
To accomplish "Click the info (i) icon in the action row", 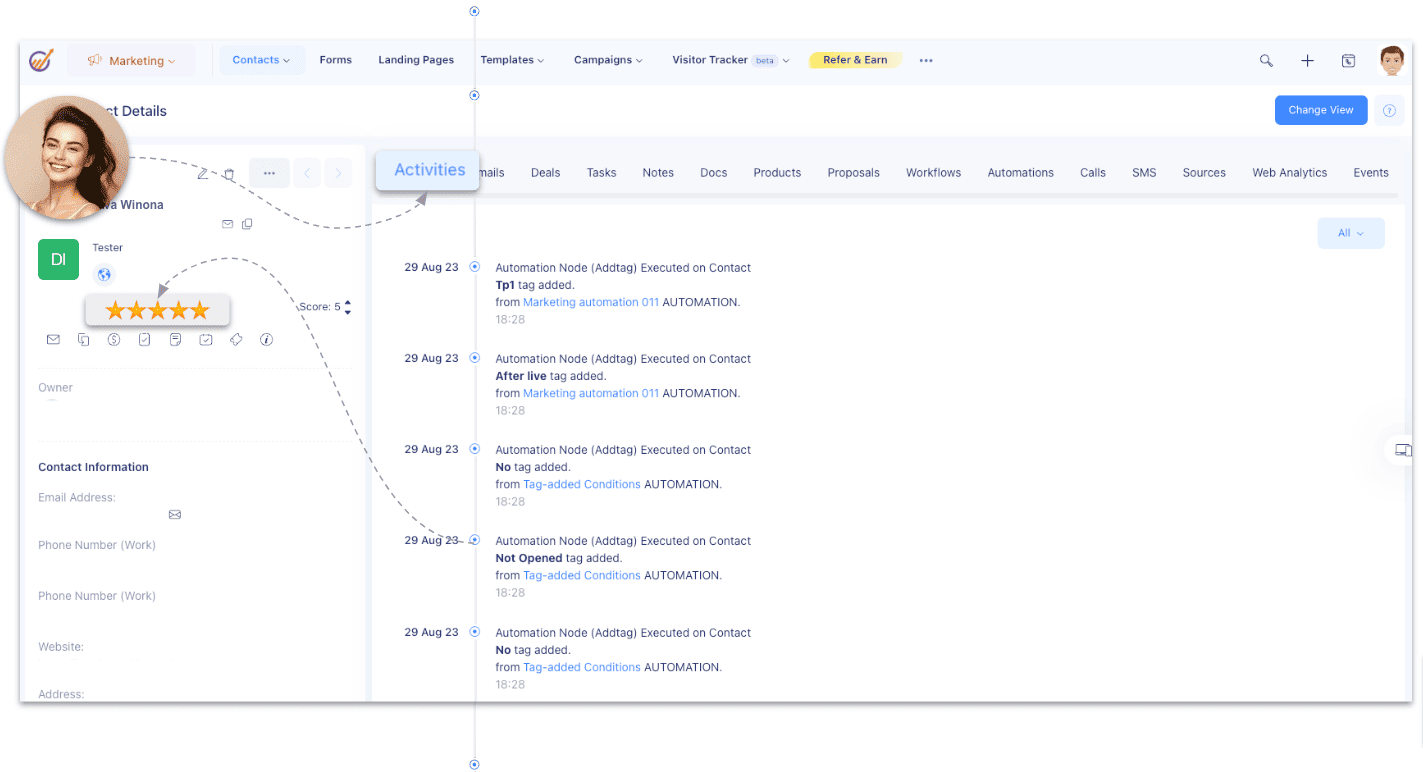I will pyautogui.click(x=266, y=339).
